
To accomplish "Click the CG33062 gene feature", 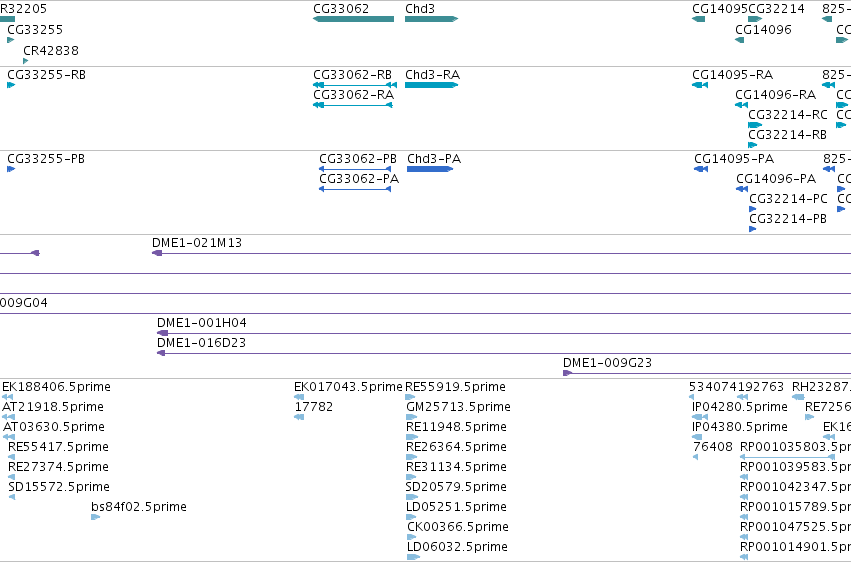I will (x=353, y=19).
